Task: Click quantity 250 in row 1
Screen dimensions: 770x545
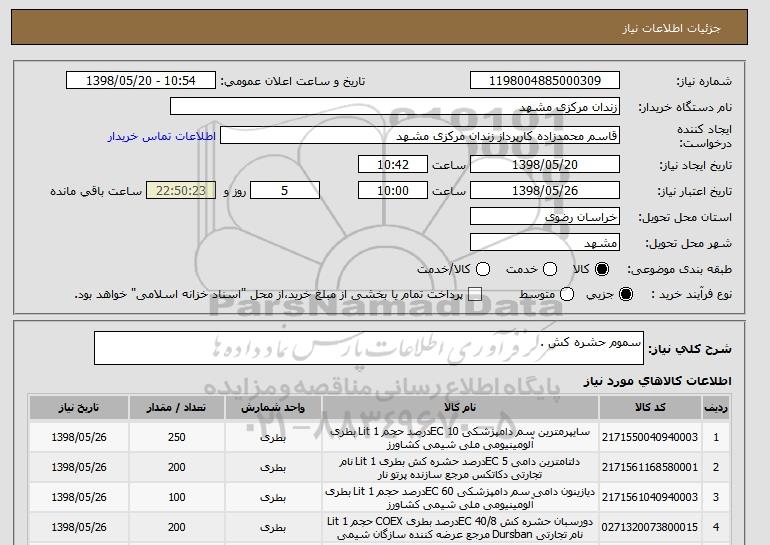Action: click(x=176, y=437)
